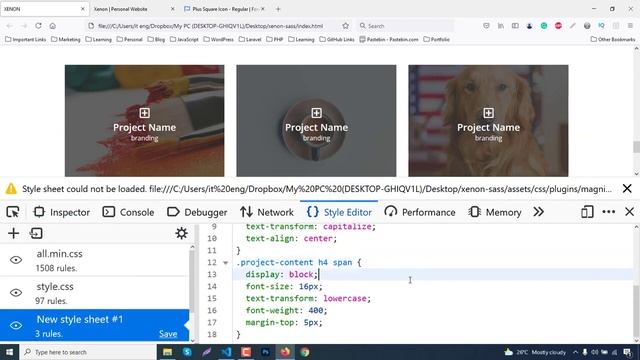The width and height of the screenshot is (640, 360).
Task: Save New style sheet #1
Action: pyautogui.click(x=168, y=334)
